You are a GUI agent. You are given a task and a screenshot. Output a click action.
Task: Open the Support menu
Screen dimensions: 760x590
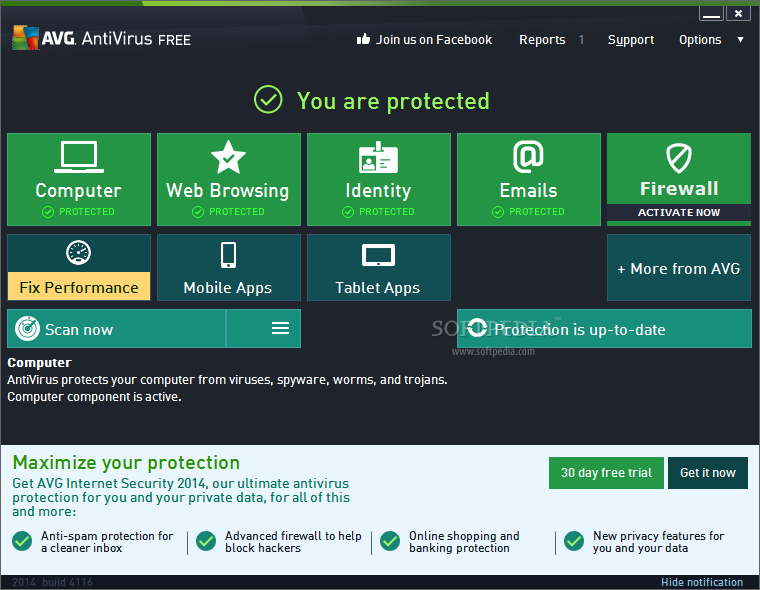coord(631,40)
